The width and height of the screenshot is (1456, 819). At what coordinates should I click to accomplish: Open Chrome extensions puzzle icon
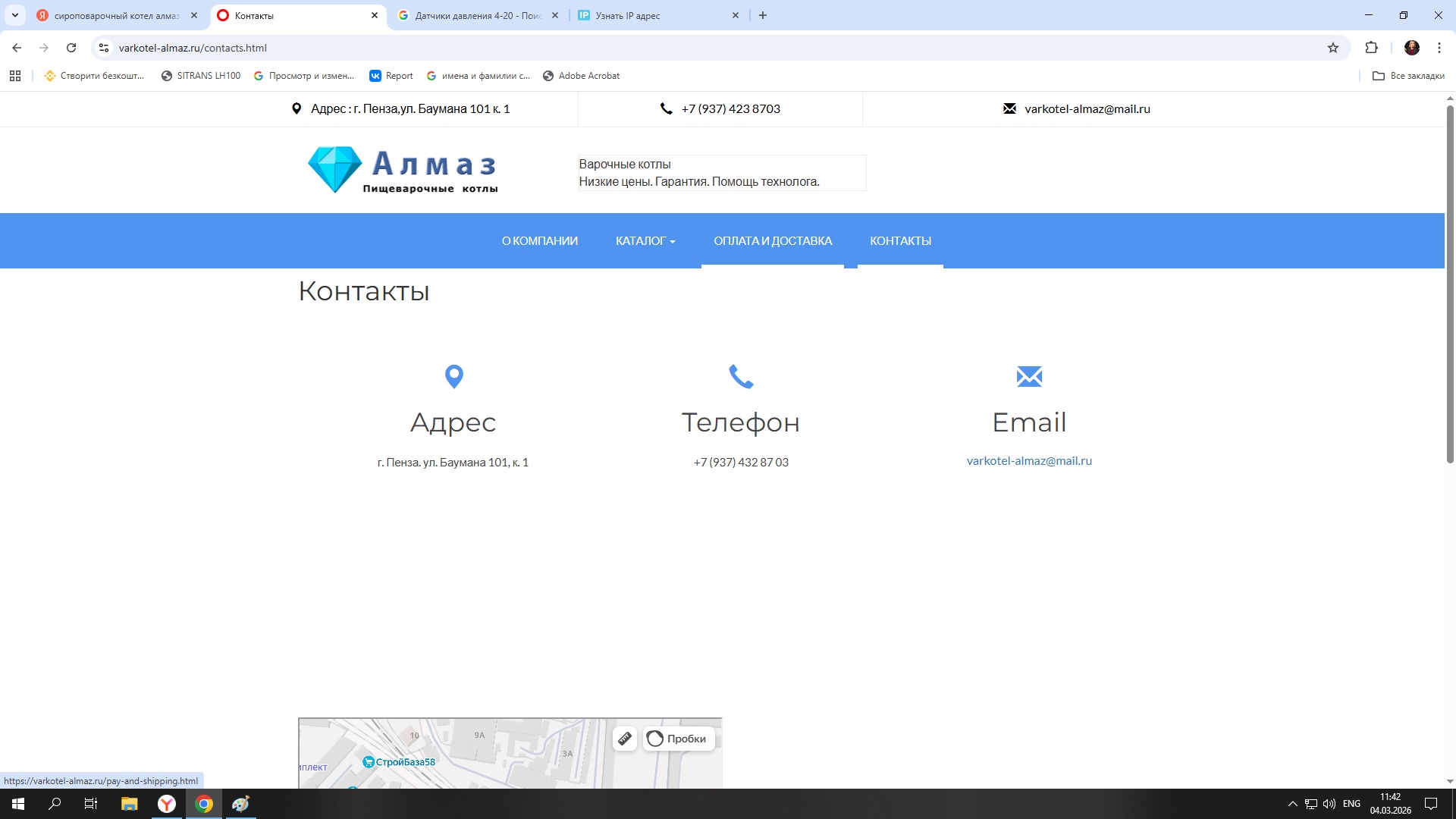pyautogui.click(x=1371, y=48)
